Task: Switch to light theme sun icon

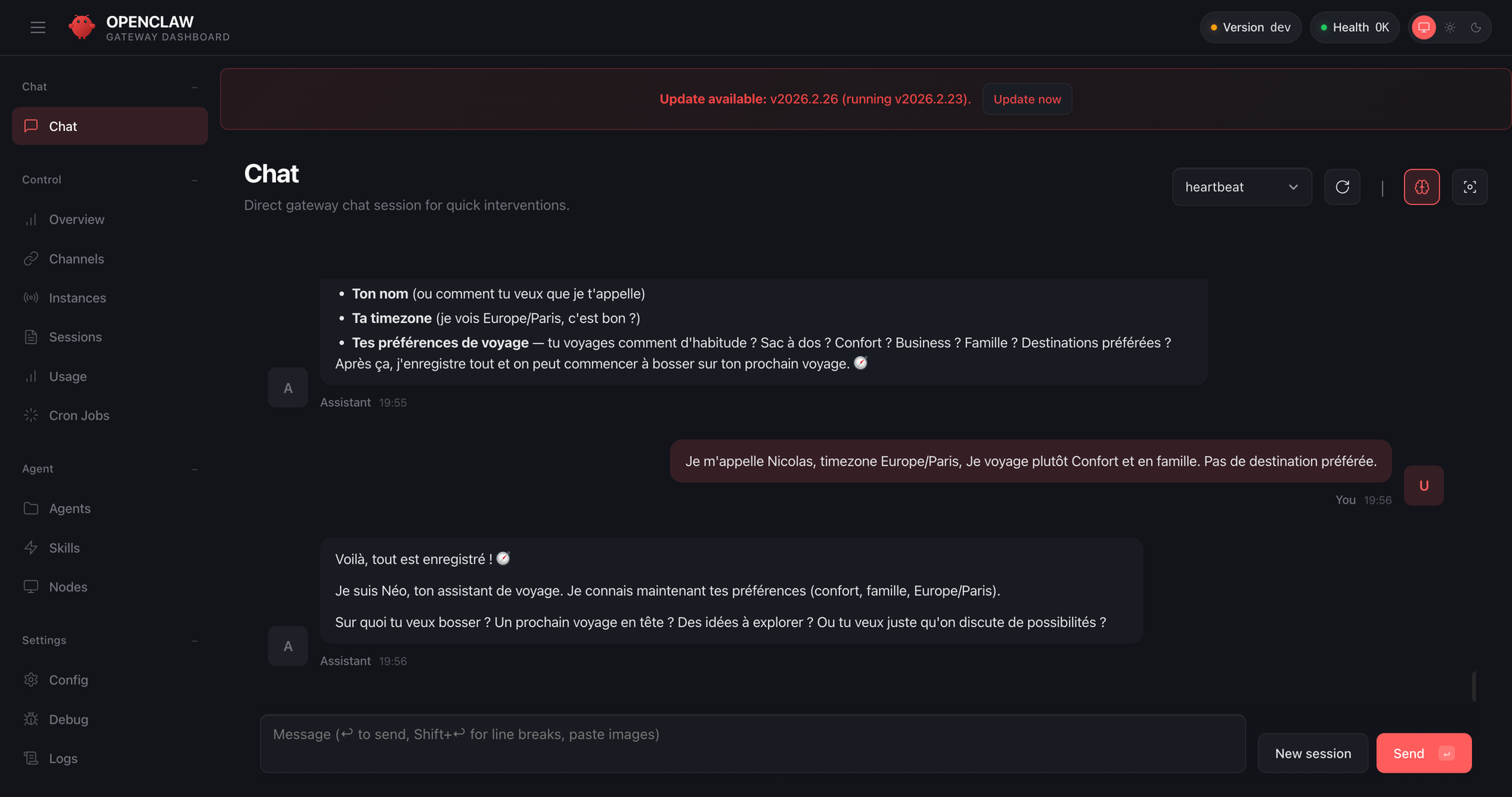Action: [1449, 28]
